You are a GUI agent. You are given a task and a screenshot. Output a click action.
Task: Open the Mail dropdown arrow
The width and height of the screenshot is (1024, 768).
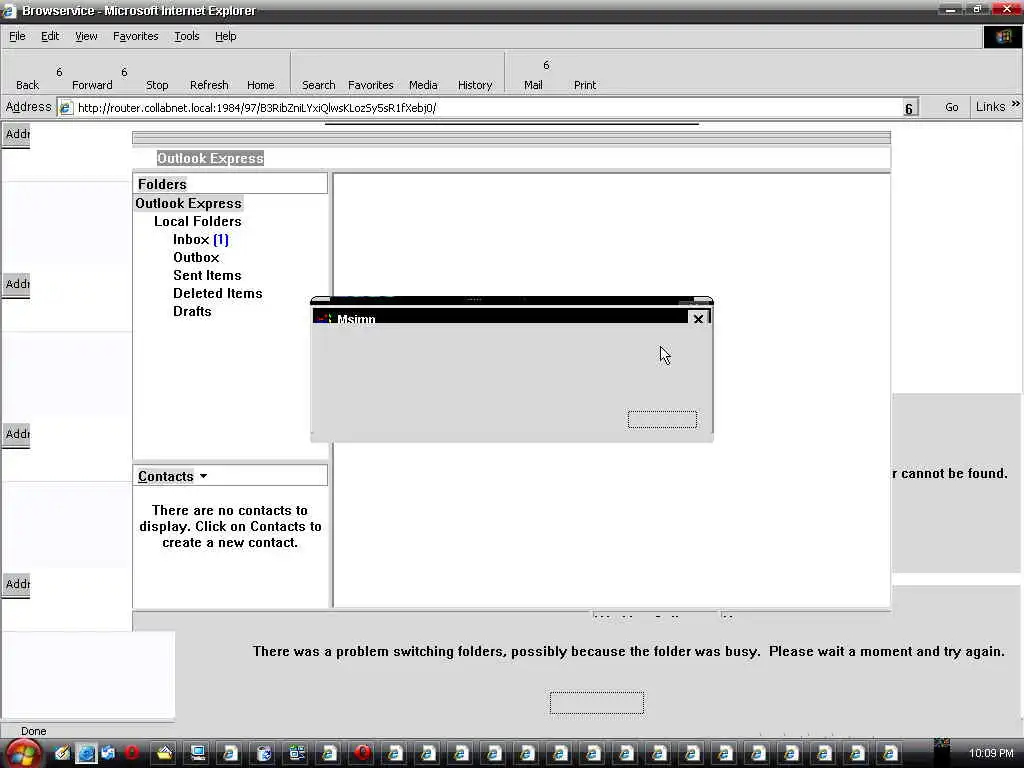(x=547, y=65)
